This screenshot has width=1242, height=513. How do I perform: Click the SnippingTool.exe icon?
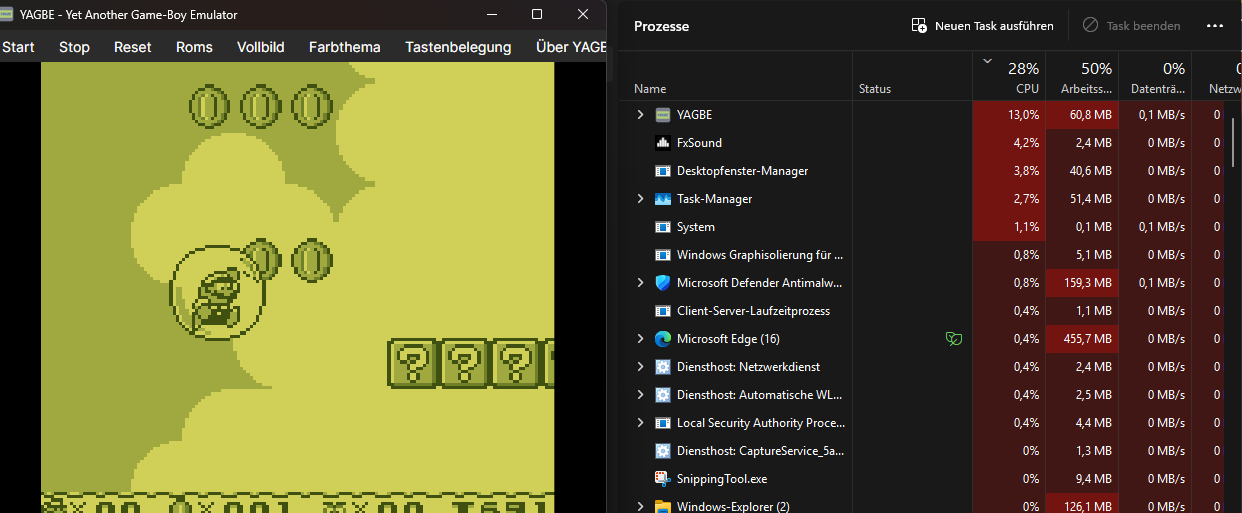pyautogui.click(x=662, y=479)
